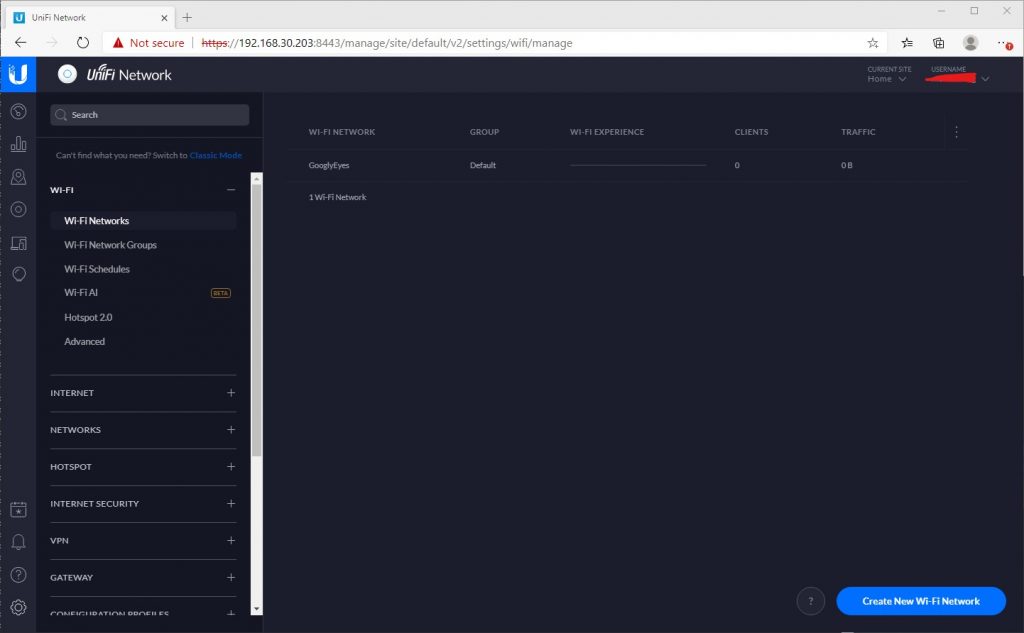Open the Dashboard speedometer icon in sidebar
Viewport: 1024px width, 633px height.
pyautogui.click(x=18, y=111)
